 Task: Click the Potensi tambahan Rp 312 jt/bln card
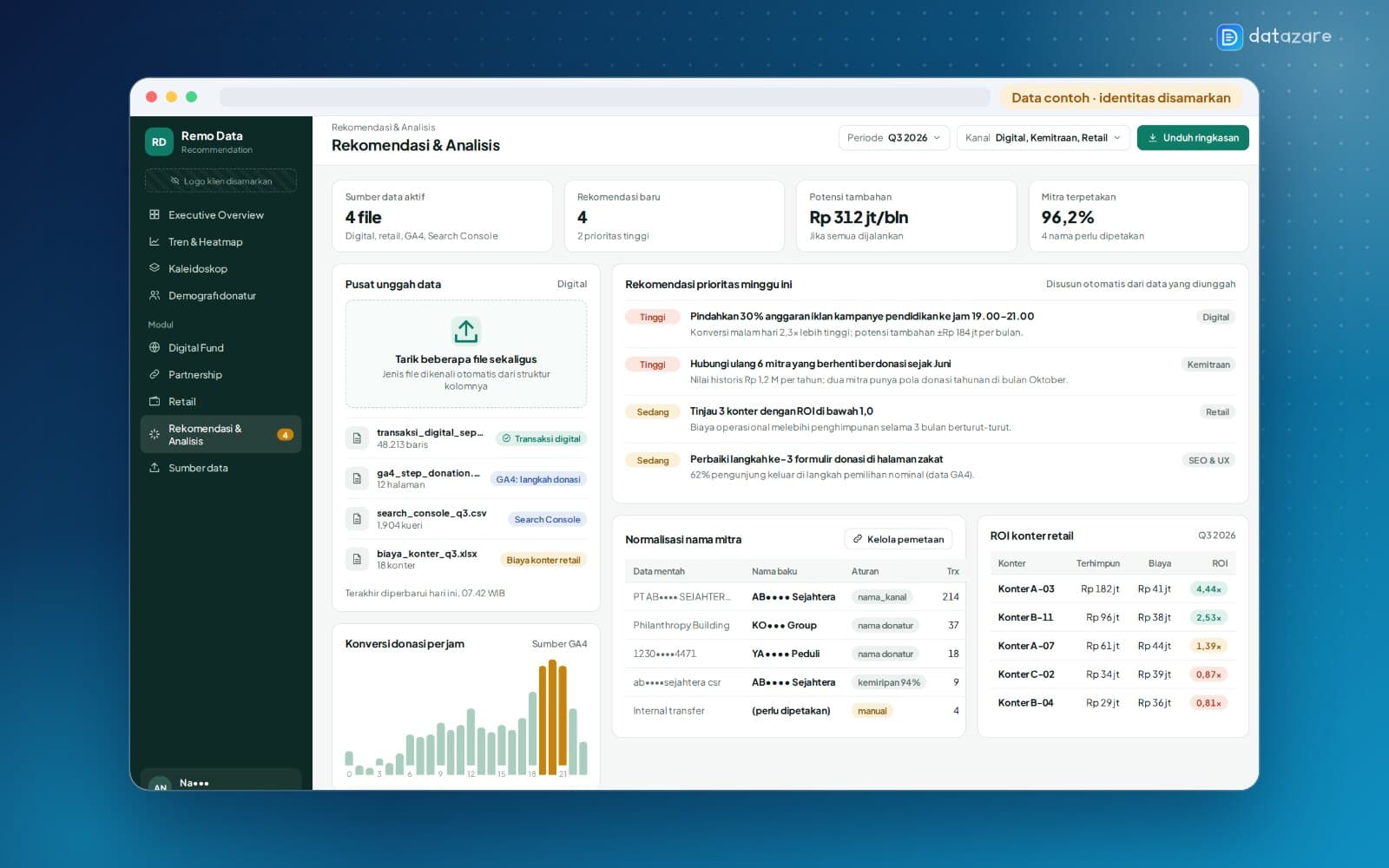906,216
